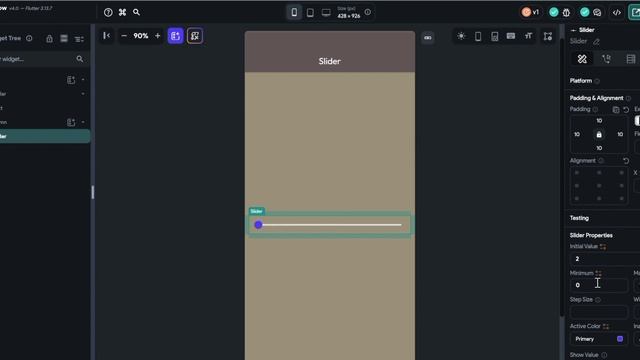Viewport: 640px width, 360px height.
Task: Select desktop device preview
Action: click(326, 13)
